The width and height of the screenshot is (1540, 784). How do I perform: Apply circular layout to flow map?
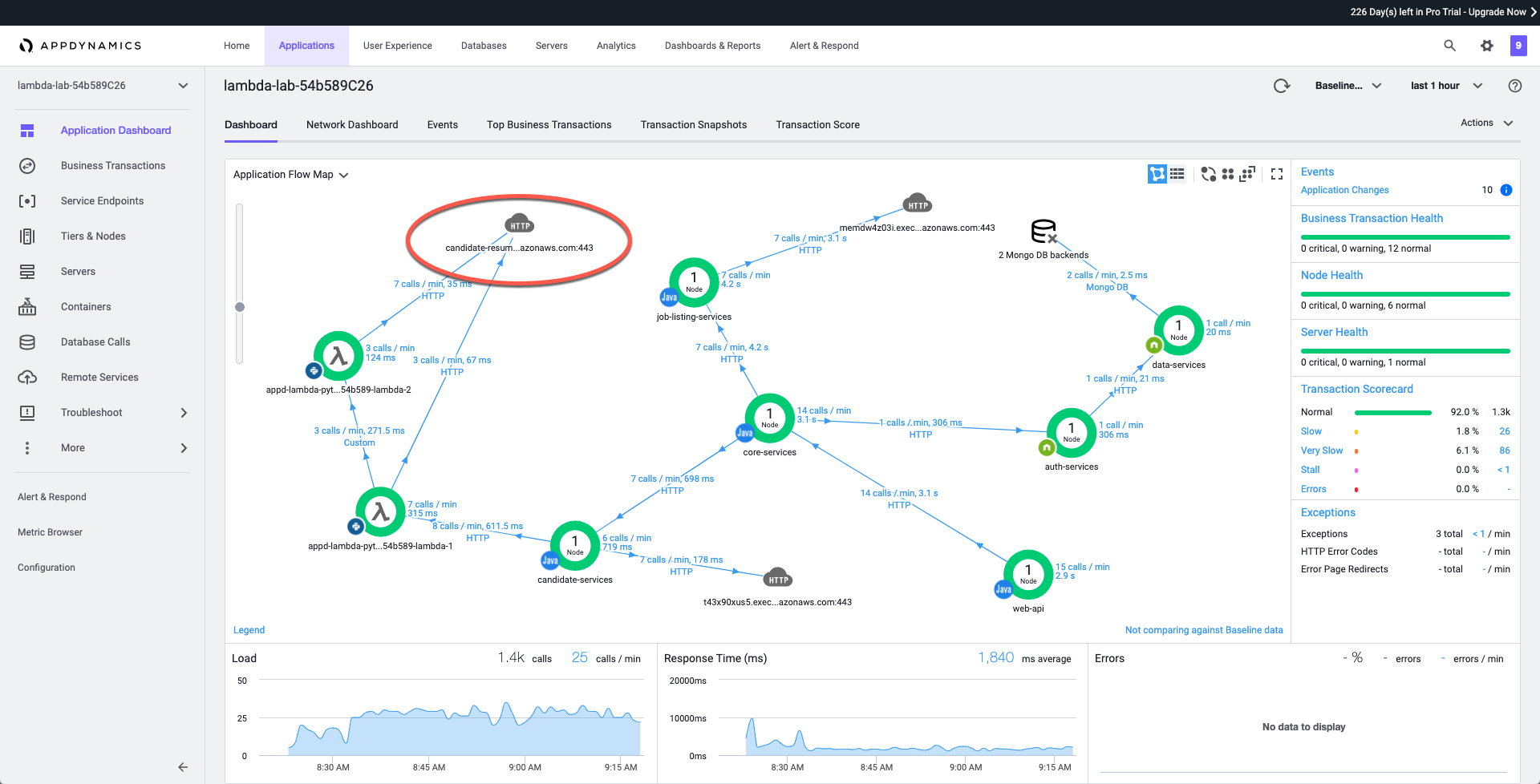click(x=1208, y=174)
